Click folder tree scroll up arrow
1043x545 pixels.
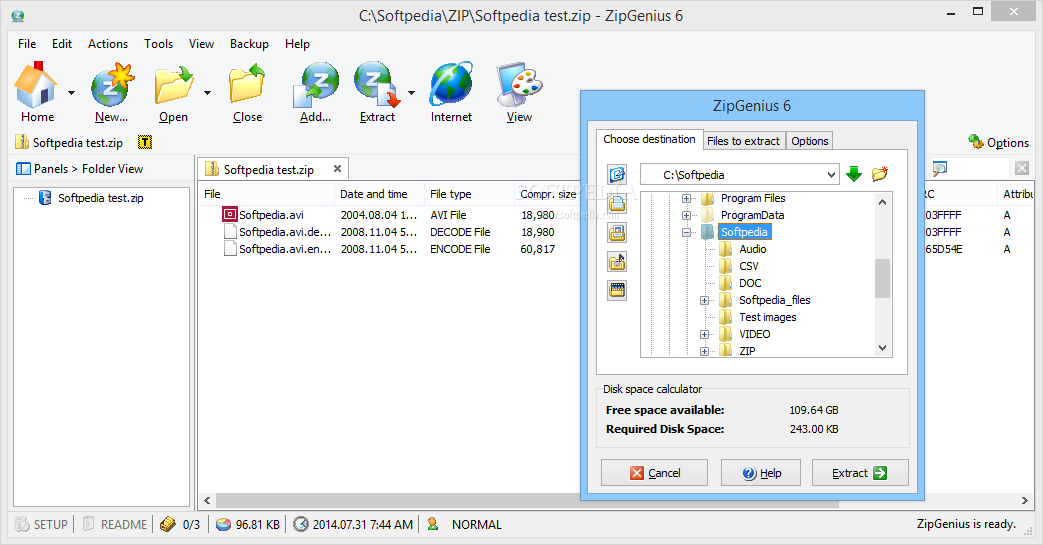(x=883, y=202)
